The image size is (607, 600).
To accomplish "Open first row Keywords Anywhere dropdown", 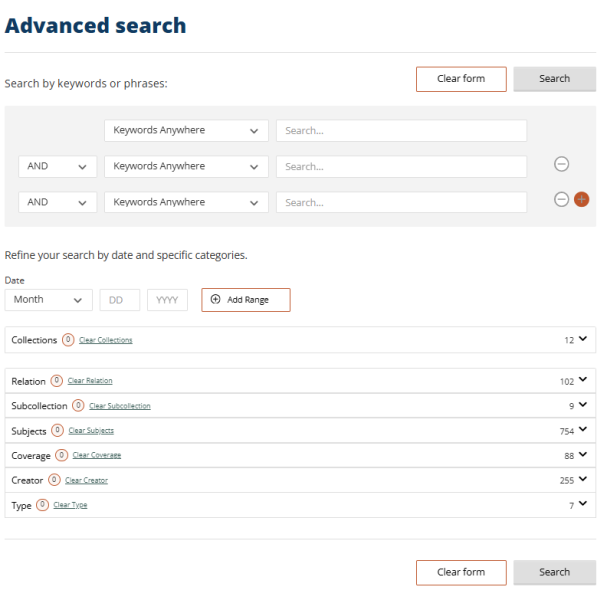I will coord(186,130).
